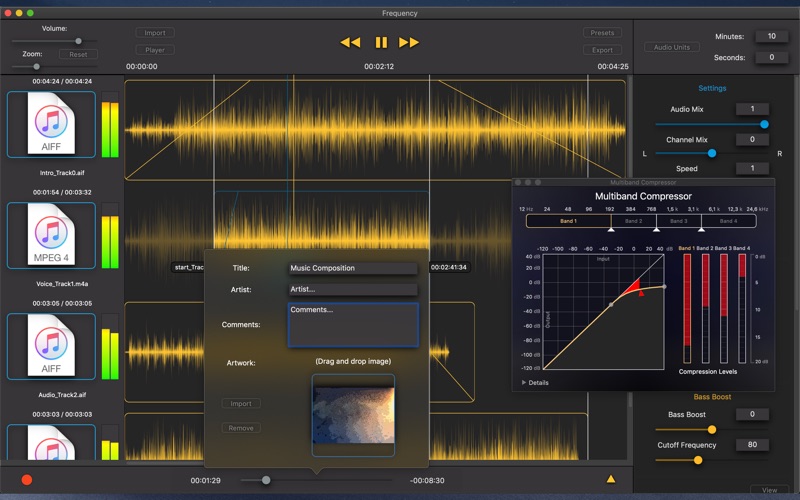Click the crossover marker between Band 2 and 3
The image size is (800, 500).
pyautogui.click(x=657, y=230)
